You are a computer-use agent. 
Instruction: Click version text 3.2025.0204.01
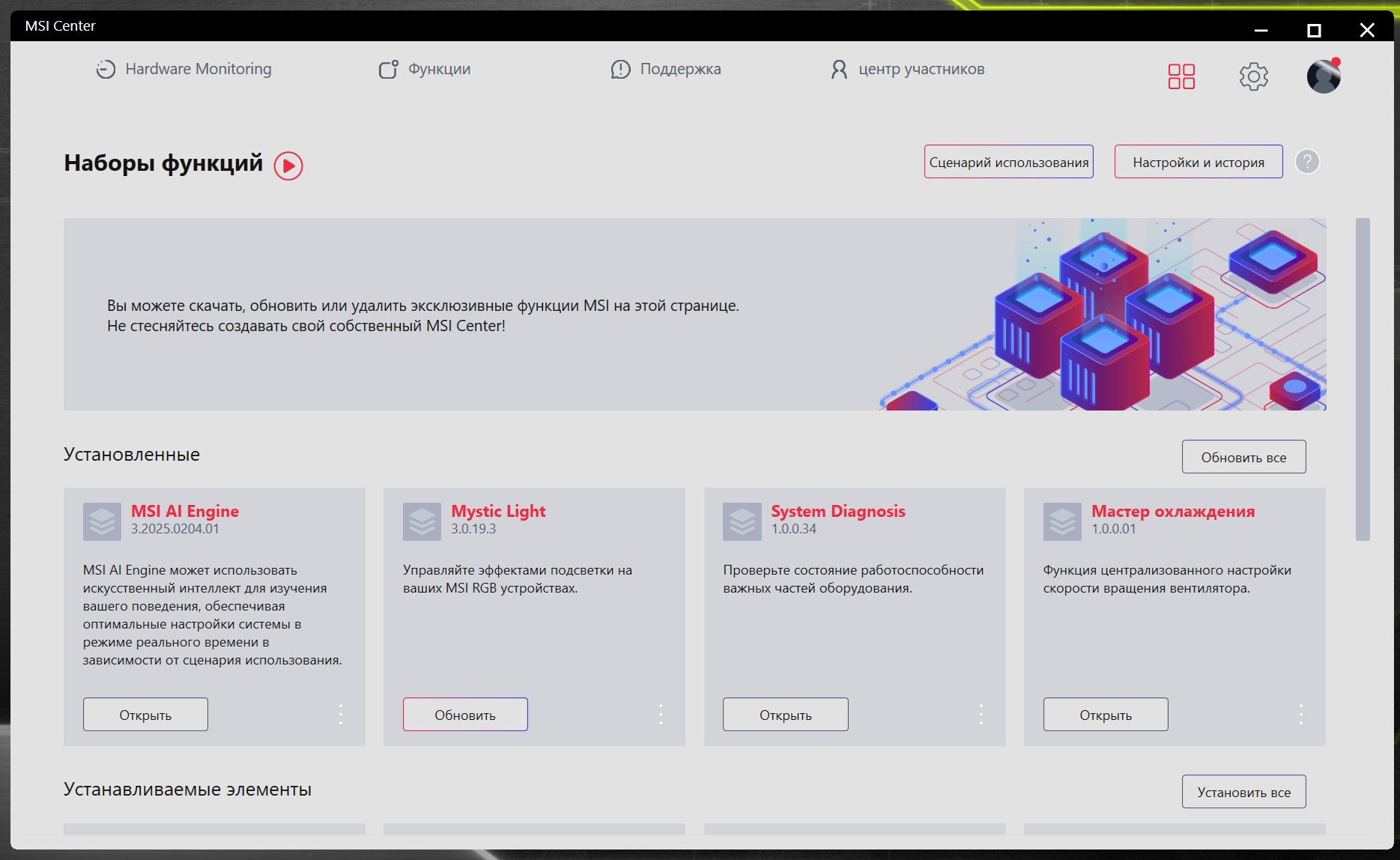pos(175,529)
